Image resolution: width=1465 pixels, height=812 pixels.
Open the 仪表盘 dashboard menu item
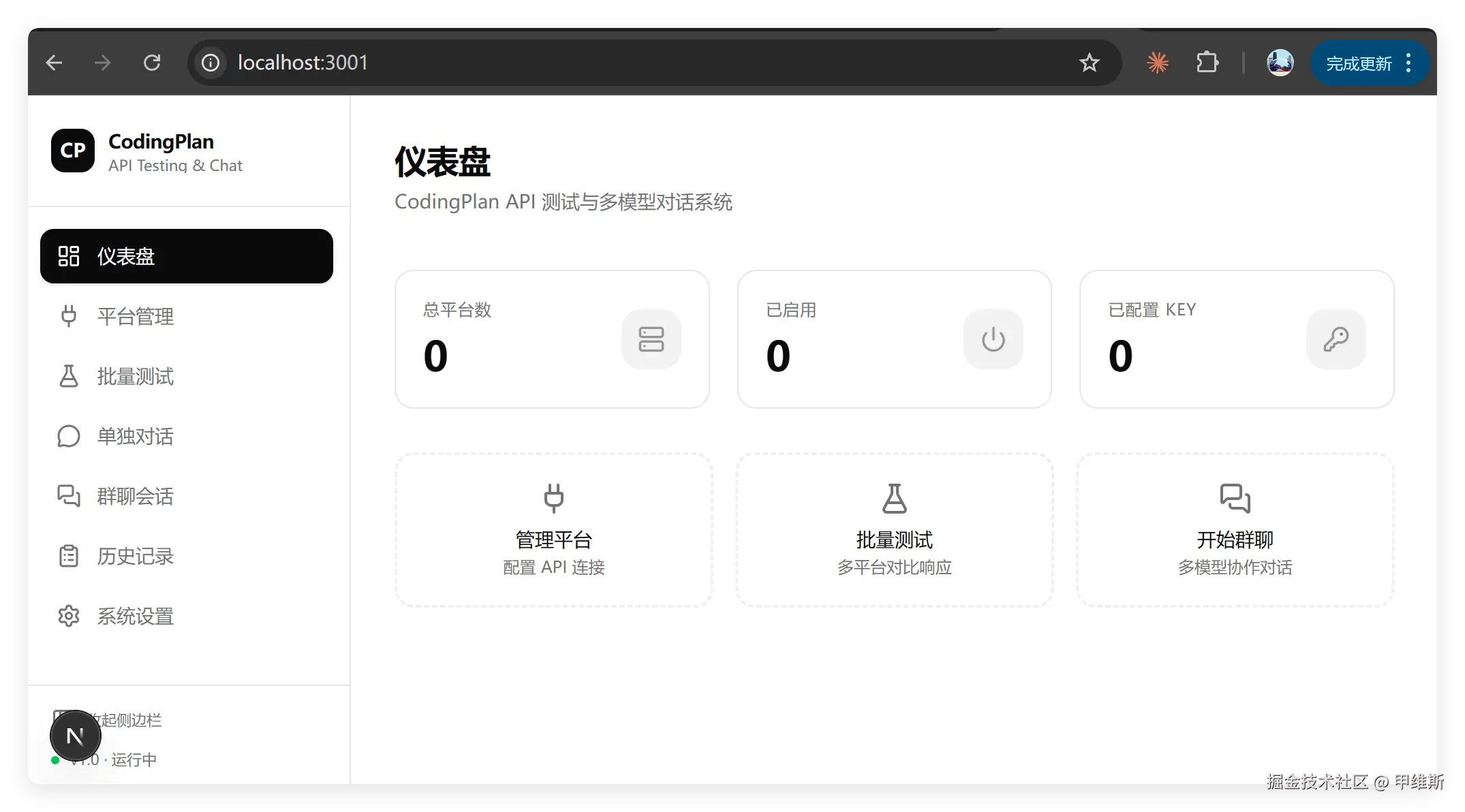tap(186, 256)
